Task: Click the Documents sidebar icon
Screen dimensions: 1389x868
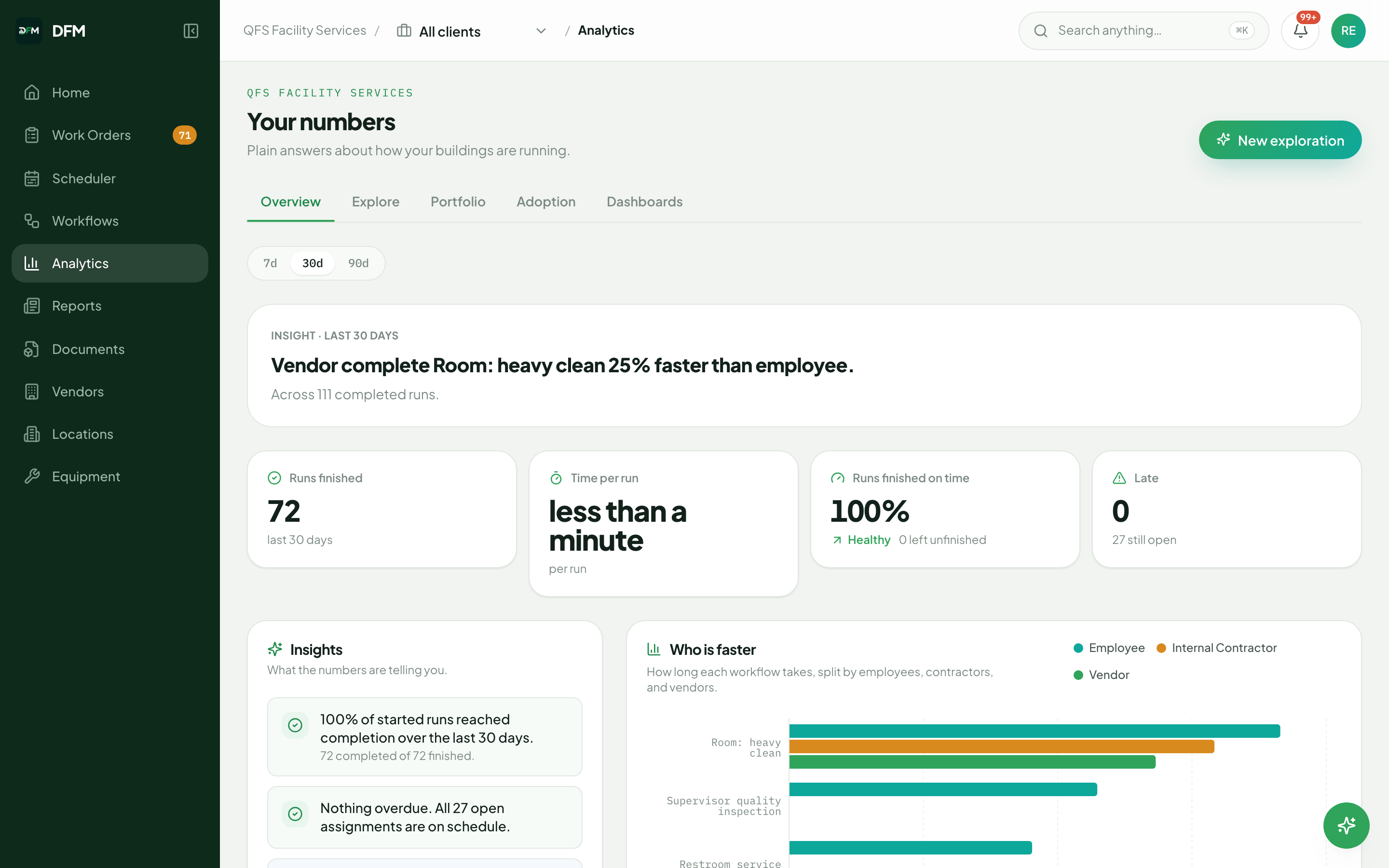Action: pyautogui.click(x=31, y=349)
